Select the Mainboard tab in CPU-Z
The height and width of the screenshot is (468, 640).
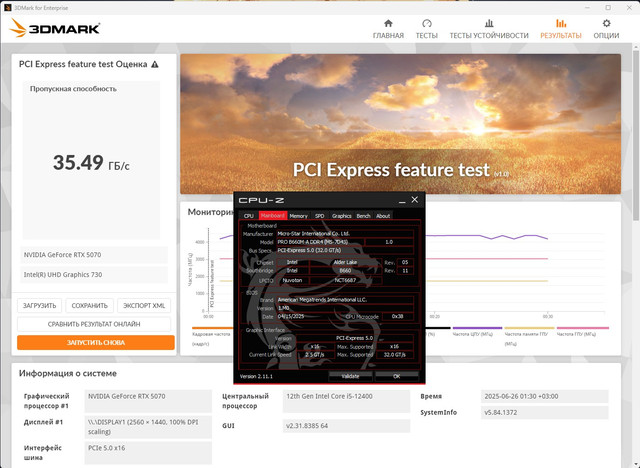273,215
